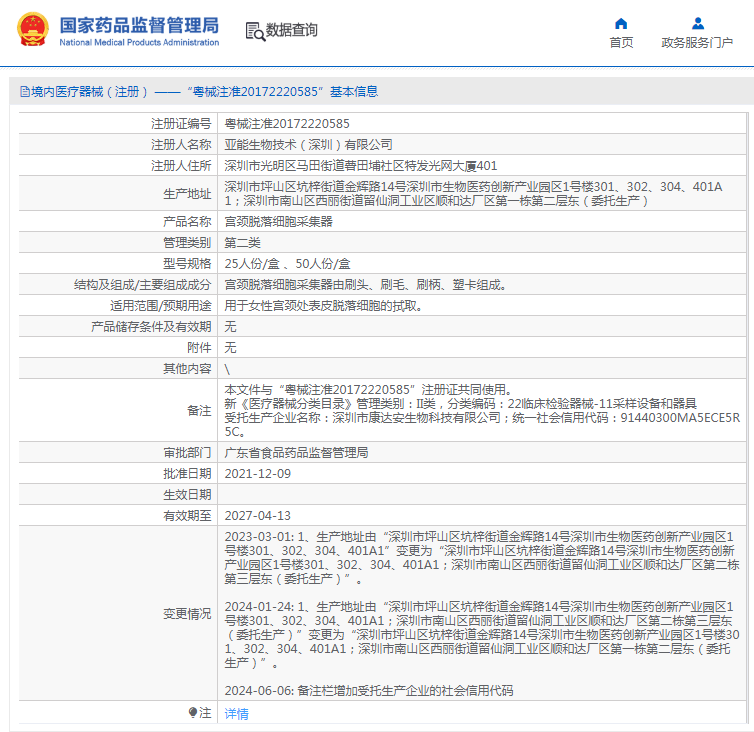Click the 有效期至 label

click(x=187, y=516)
